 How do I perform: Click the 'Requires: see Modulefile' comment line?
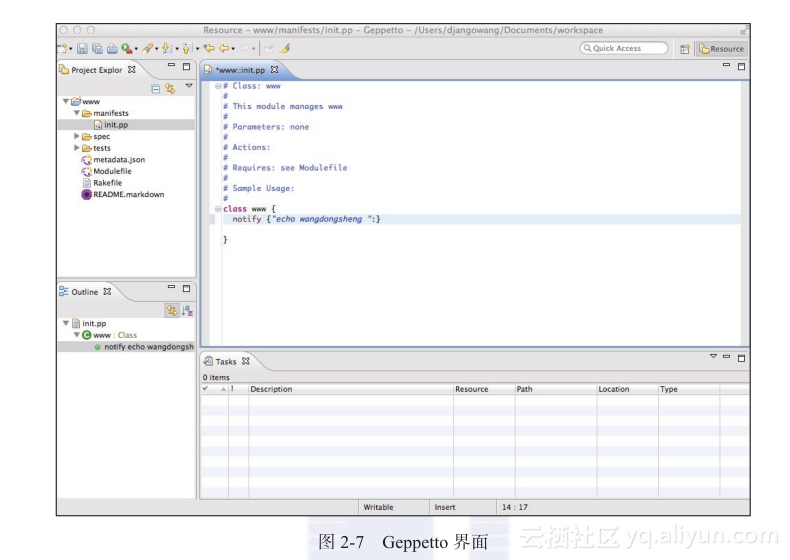(x=285, y=168)
